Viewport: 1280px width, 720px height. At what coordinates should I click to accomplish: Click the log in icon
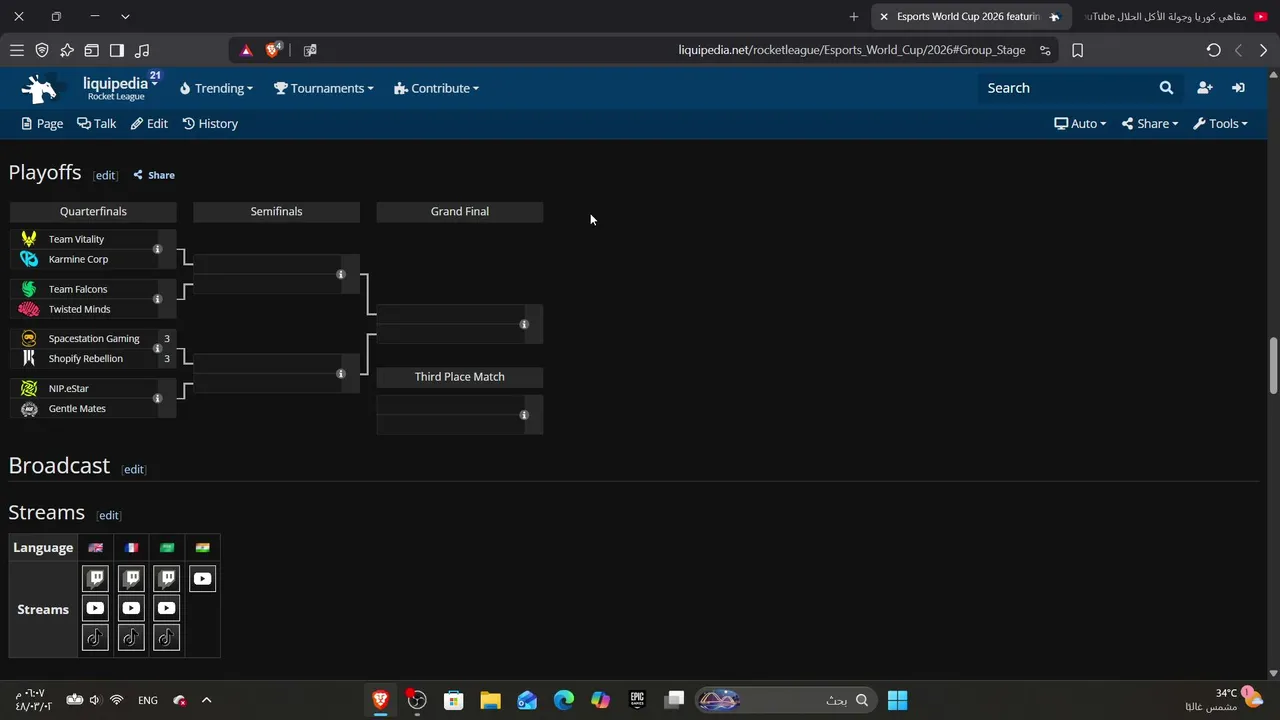[x=1238, y=88]
